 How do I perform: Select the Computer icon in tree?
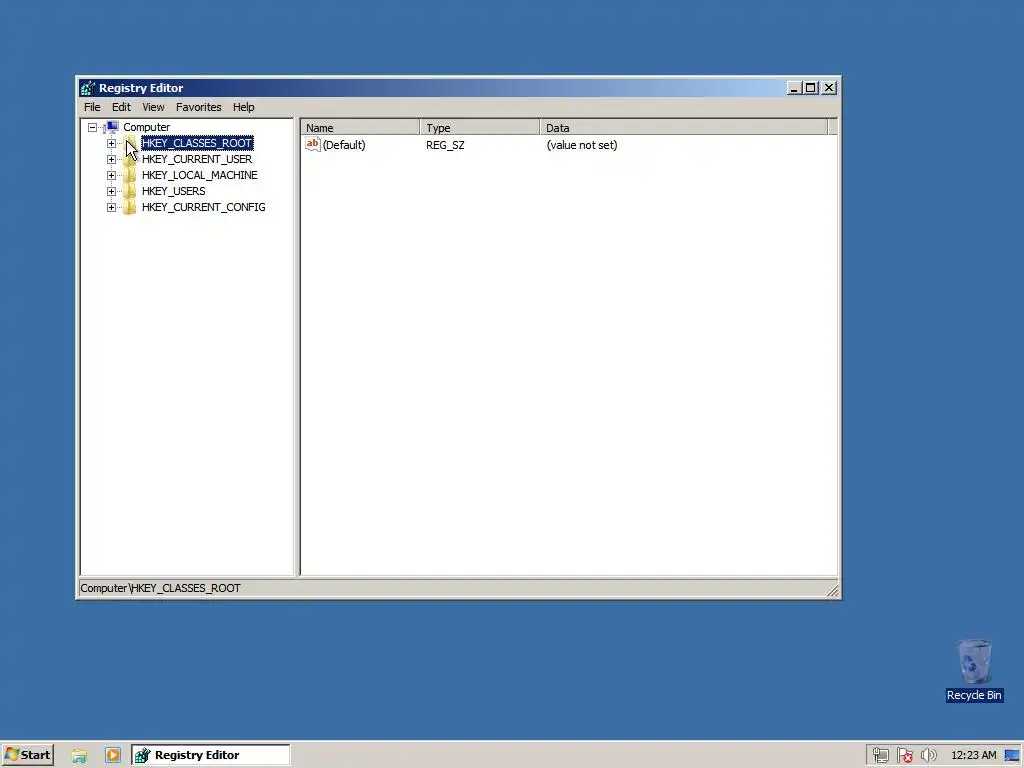click(112, 127)
